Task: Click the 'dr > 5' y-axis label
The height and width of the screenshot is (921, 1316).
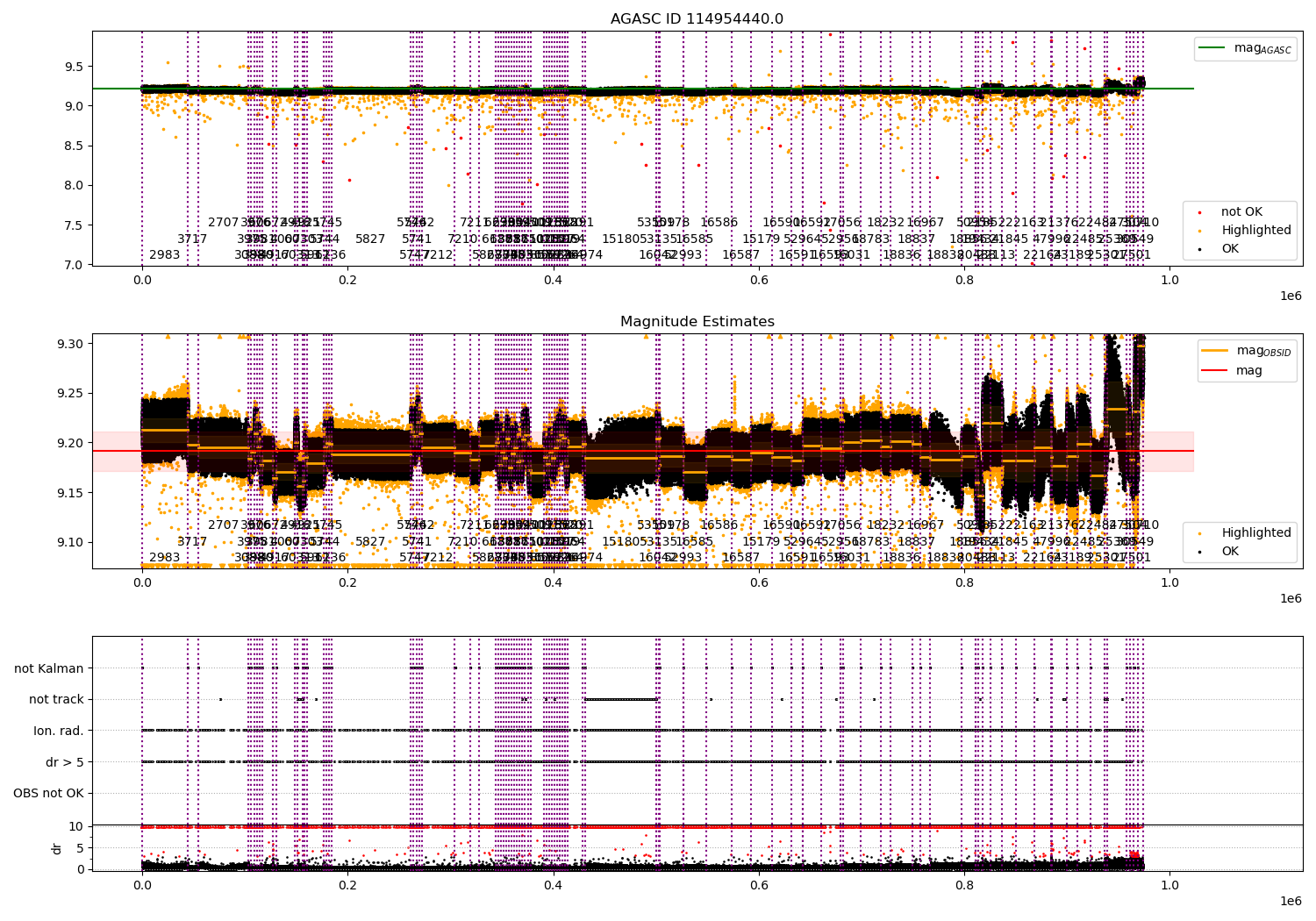Action: (65, 762)
